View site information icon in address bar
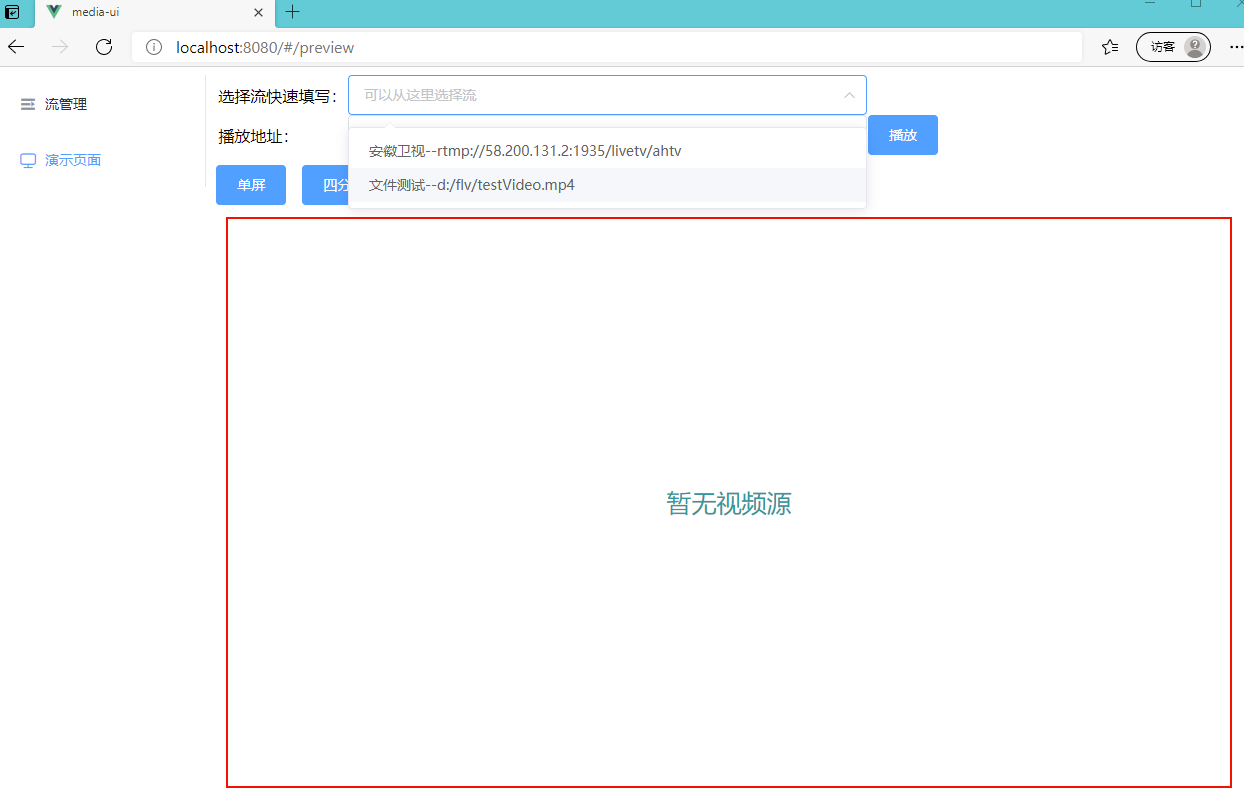The height and width of the screenshot is (812, 1244). pyautogui.click(x=154, y=47)
